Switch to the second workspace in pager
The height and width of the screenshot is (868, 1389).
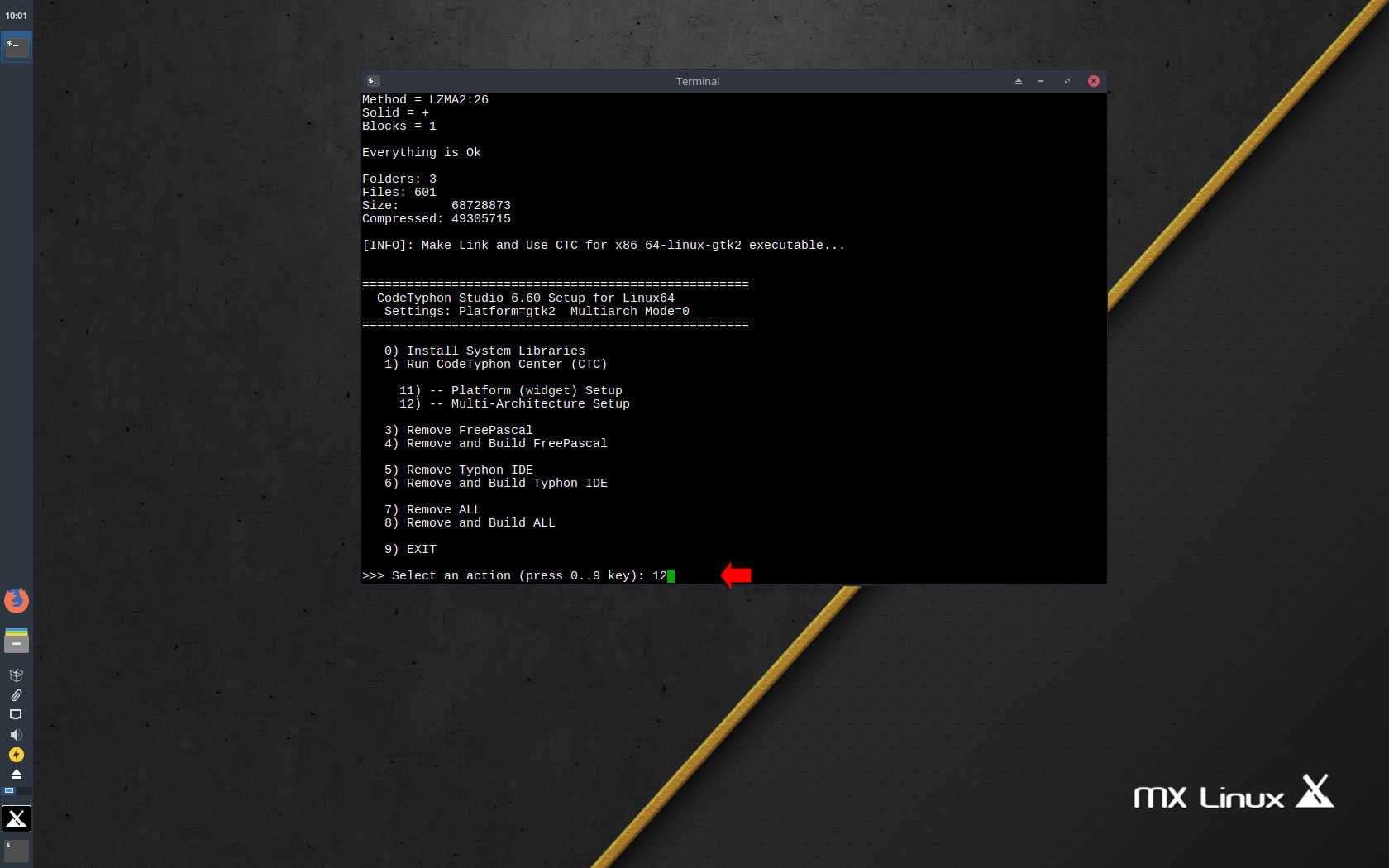point(24,791)
